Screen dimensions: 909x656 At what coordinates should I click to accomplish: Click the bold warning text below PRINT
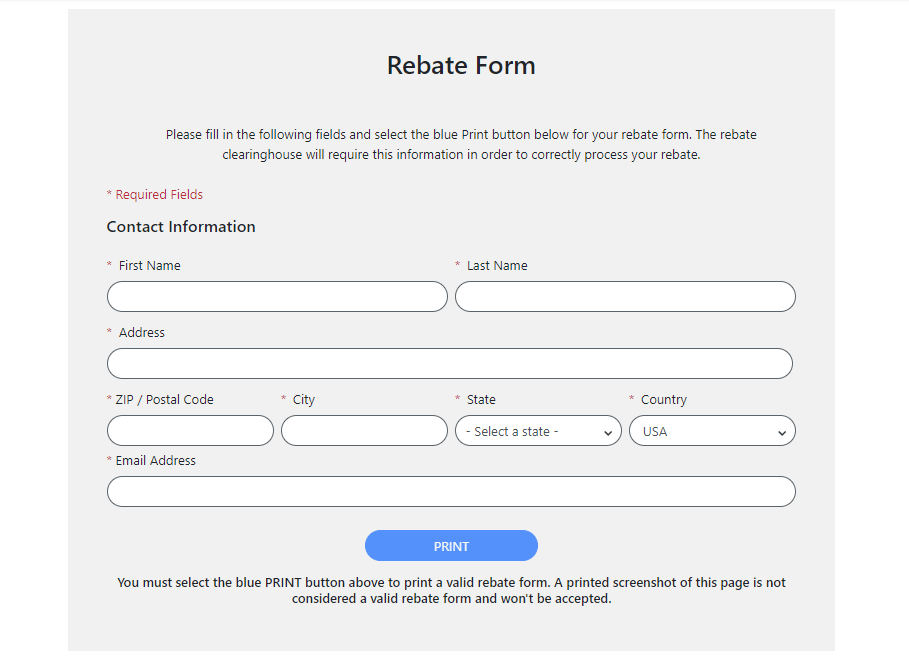click(452, 590)
